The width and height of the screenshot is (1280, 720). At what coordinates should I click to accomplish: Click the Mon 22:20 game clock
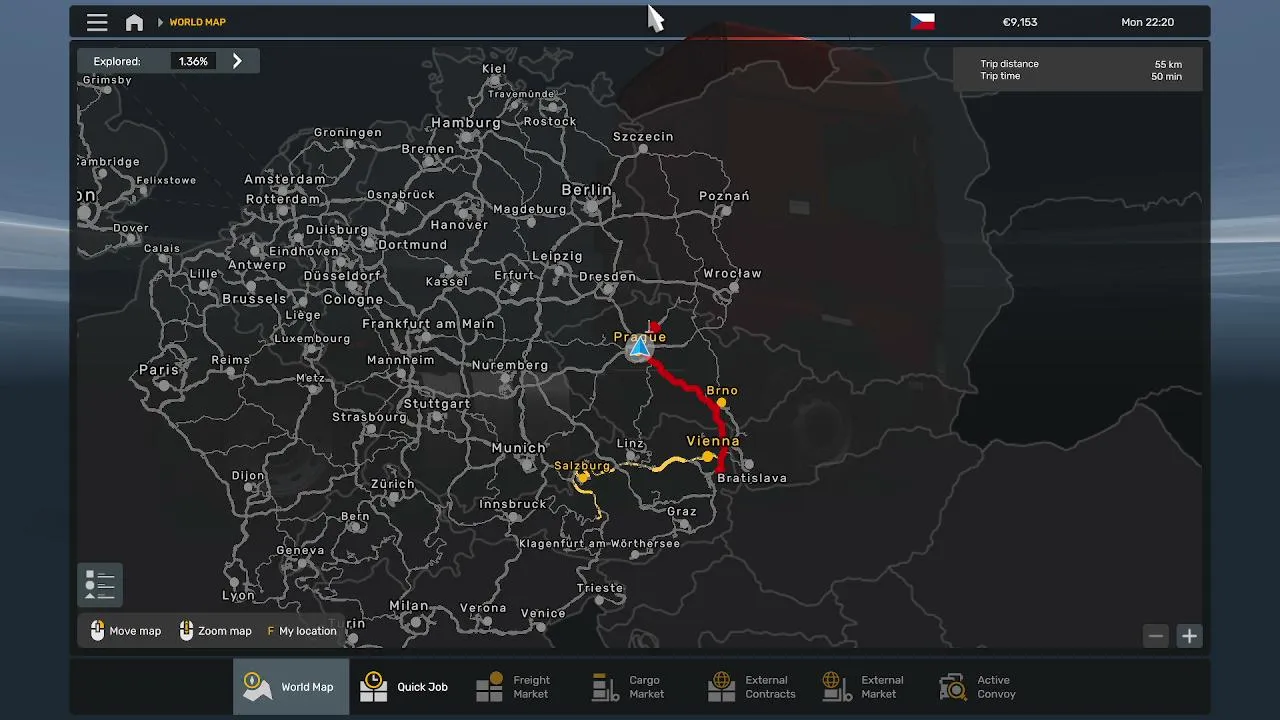1147,22
